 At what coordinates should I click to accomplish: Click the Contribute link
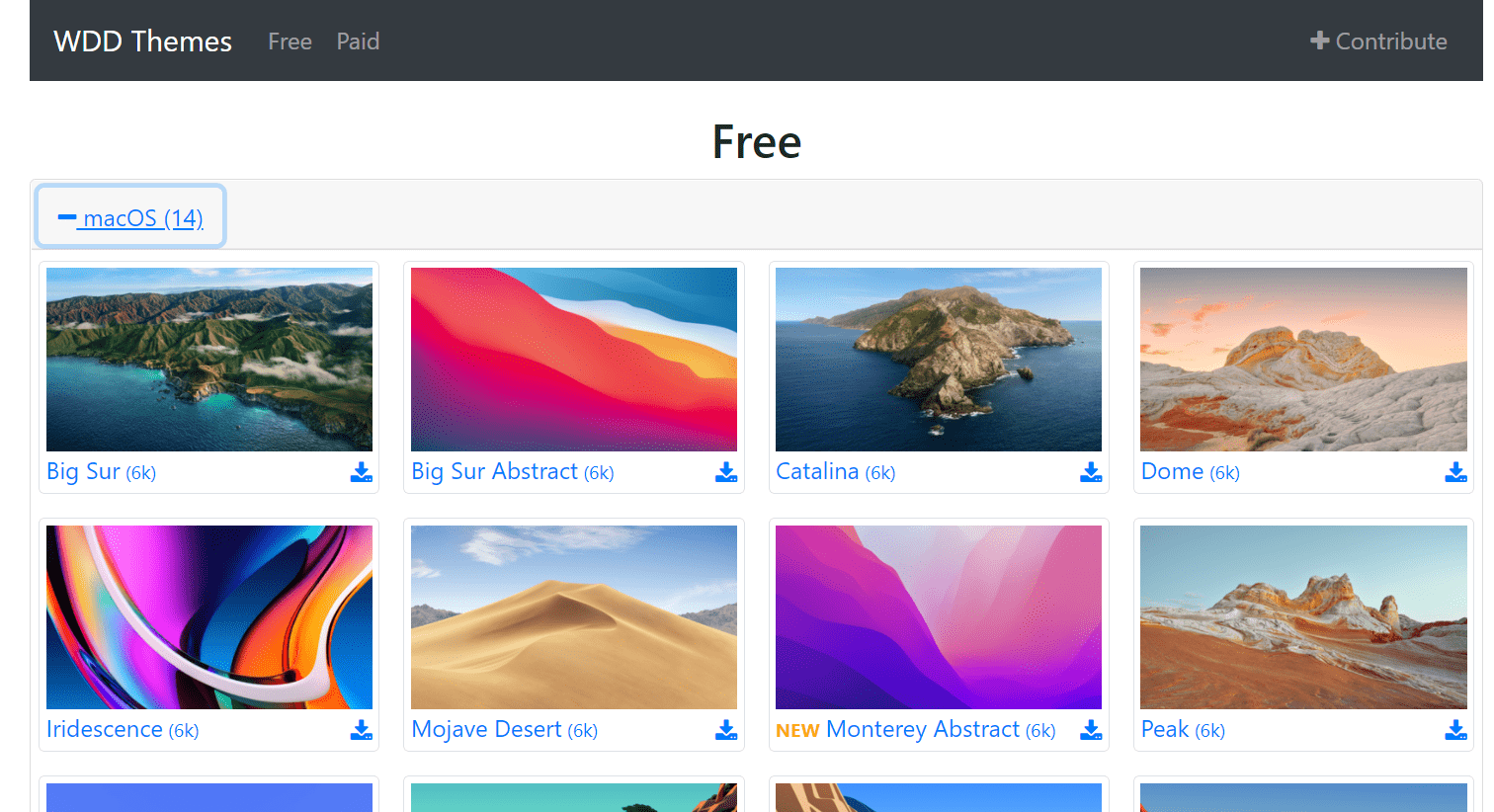[1378, 41]
